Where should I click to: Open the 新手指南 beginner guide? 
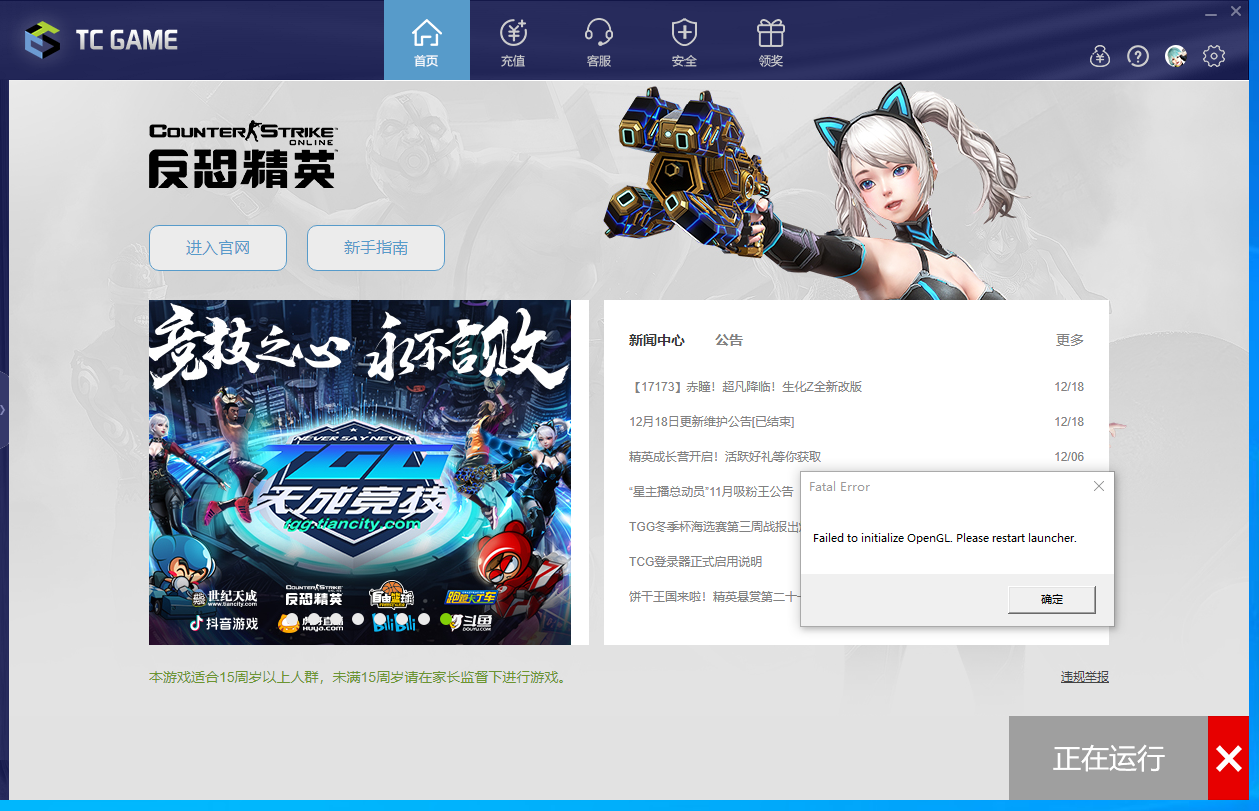376,248
